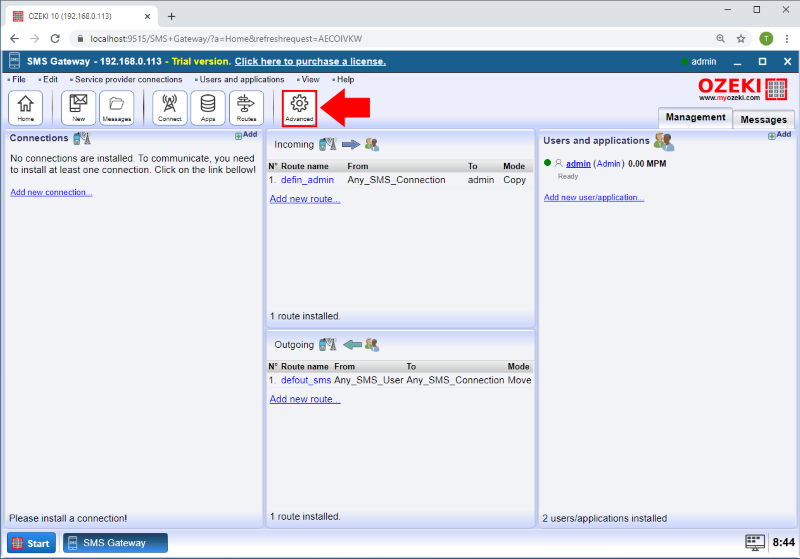Add a connection via Connections Add button

[x=246, y=135]
